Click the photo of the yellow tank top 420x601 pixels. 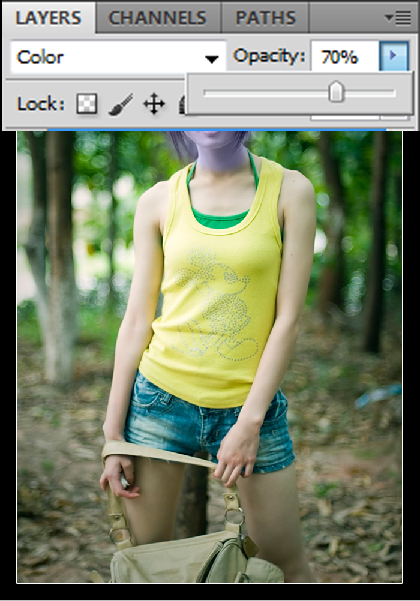pos(209,356)
